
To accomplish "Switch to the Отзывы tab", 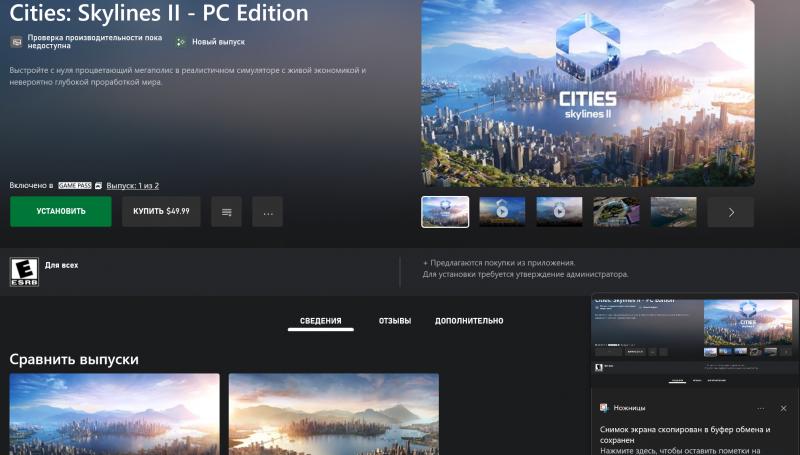I will coord(394,321).
